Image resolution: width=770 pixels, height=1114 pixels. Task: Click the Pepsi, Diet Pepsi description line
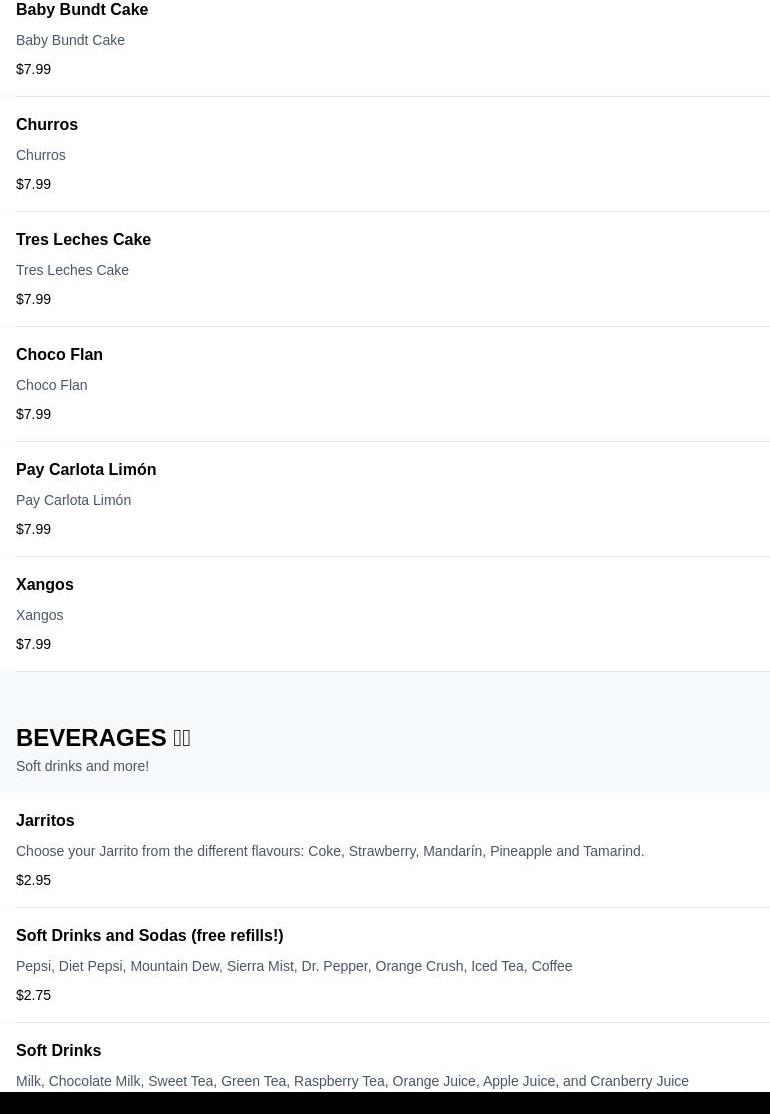294,966
